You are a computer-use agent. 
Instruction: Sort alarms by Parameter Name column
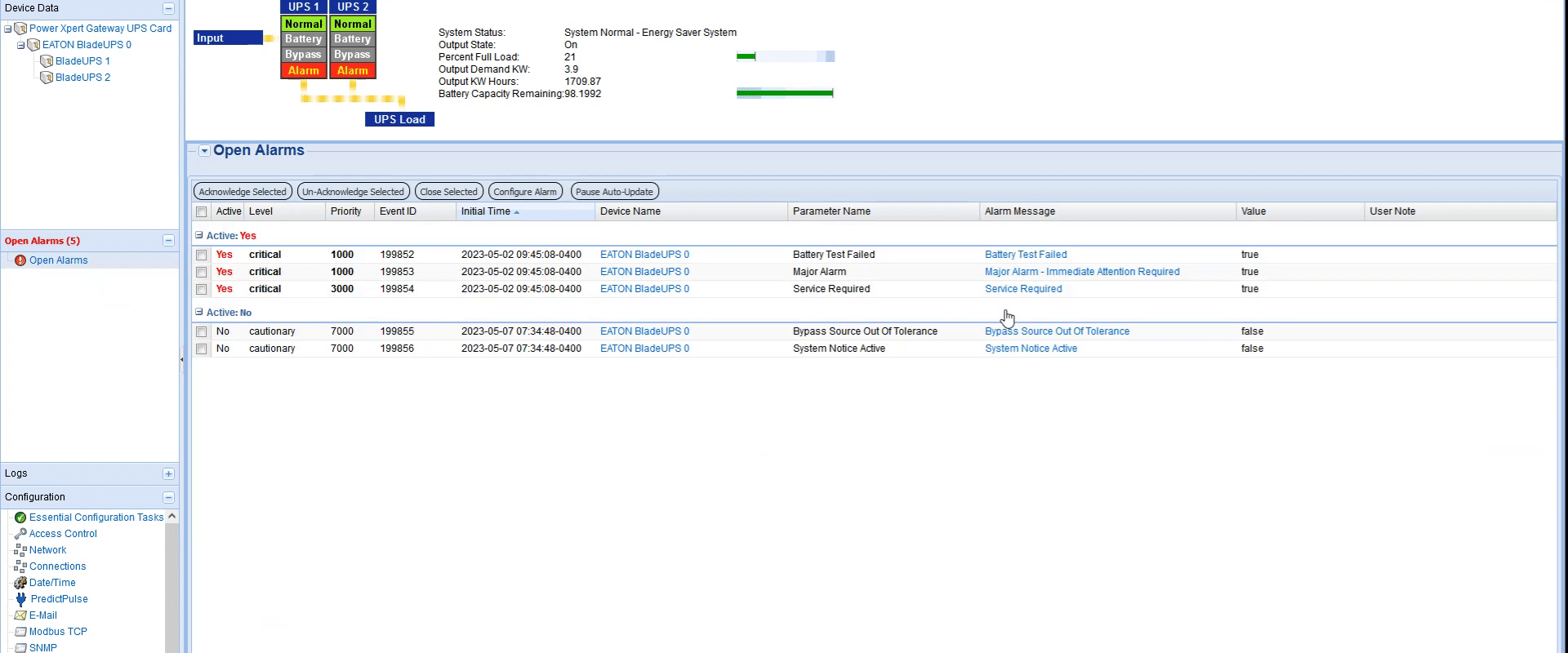tap(884, 211)
